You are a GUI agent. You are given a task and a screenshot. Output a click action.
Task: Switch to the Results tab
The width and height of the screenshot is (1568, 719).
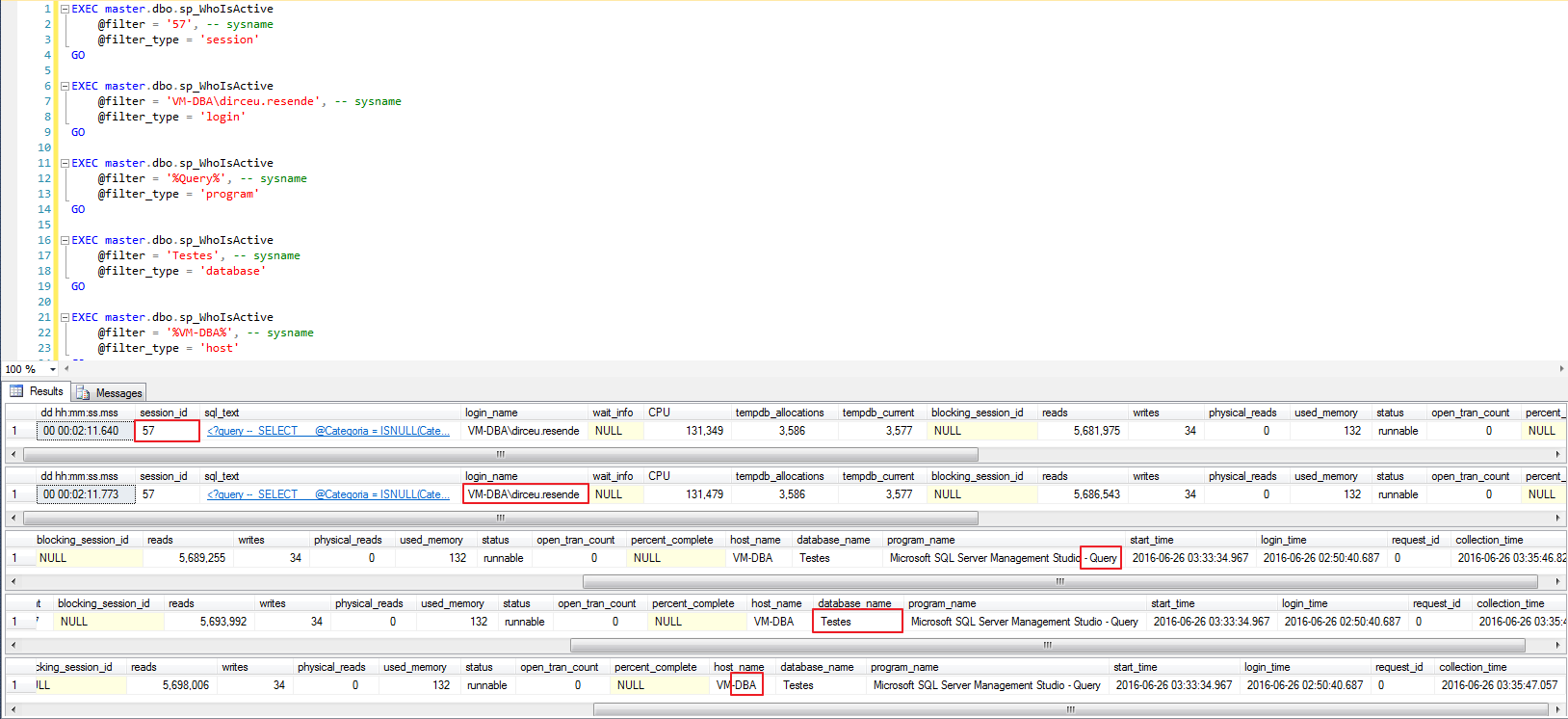click(37, 391)
